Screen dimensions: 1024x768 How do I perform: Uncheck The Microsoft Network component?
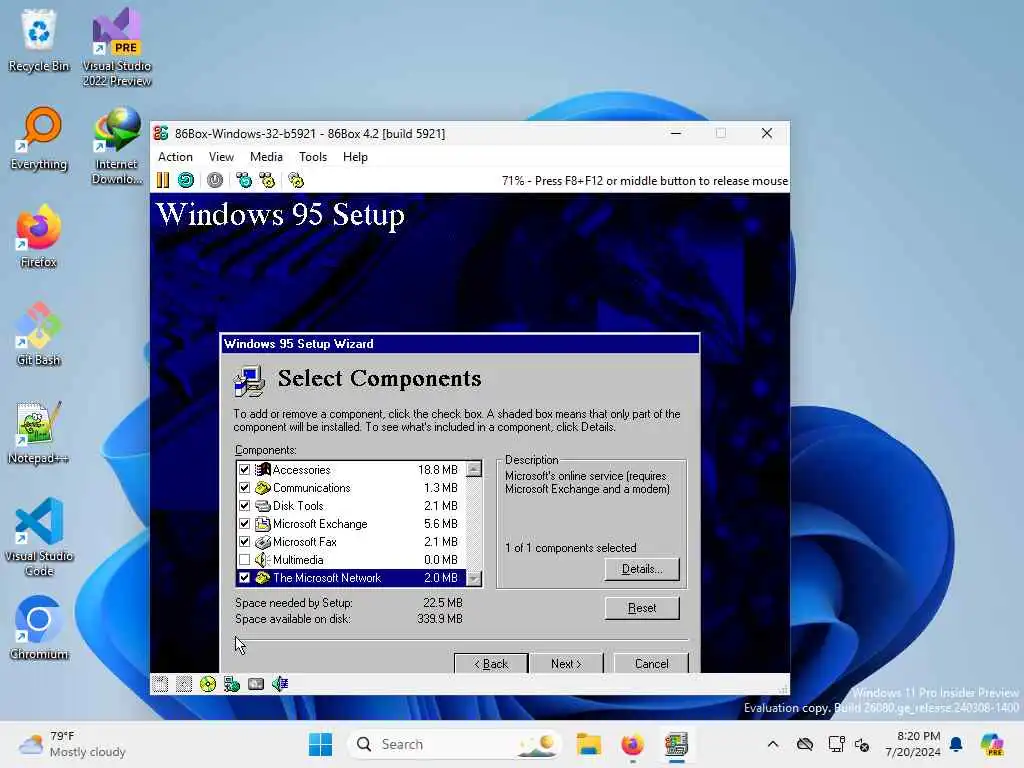pos(244,578)
